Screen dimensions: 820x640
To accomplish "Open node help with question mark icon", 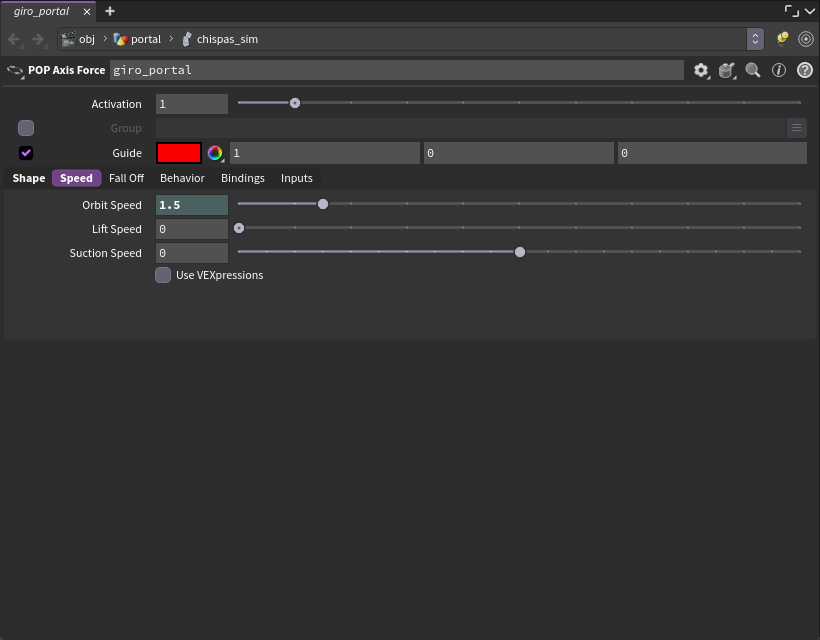I will (x=805, y=70).
